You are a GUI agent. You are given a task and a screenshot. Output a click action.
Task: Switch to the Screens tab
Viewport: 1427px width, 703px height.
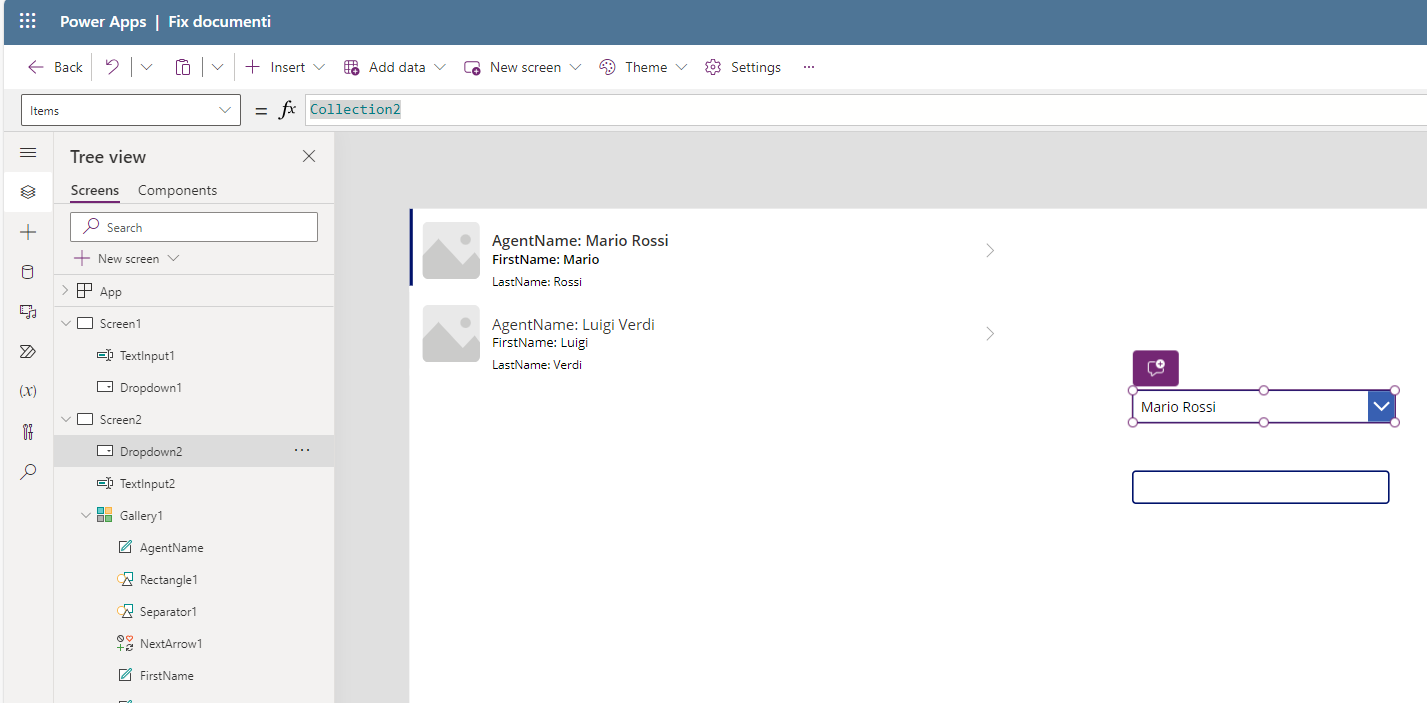point(94,190)
